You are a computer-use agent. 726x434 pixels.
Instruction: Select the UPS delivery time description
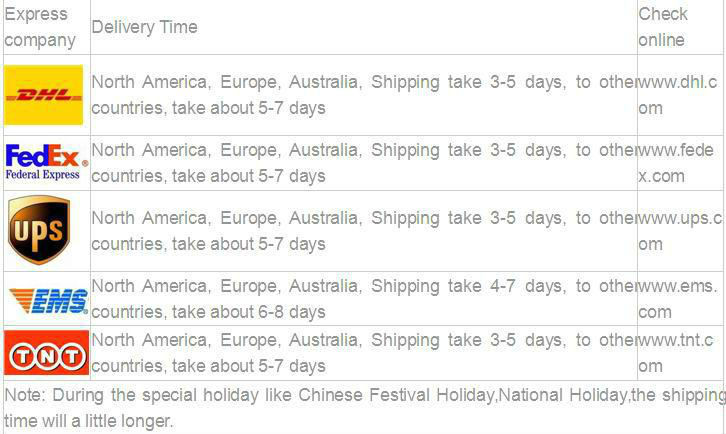pyautogui.click(x=364, y=231)
